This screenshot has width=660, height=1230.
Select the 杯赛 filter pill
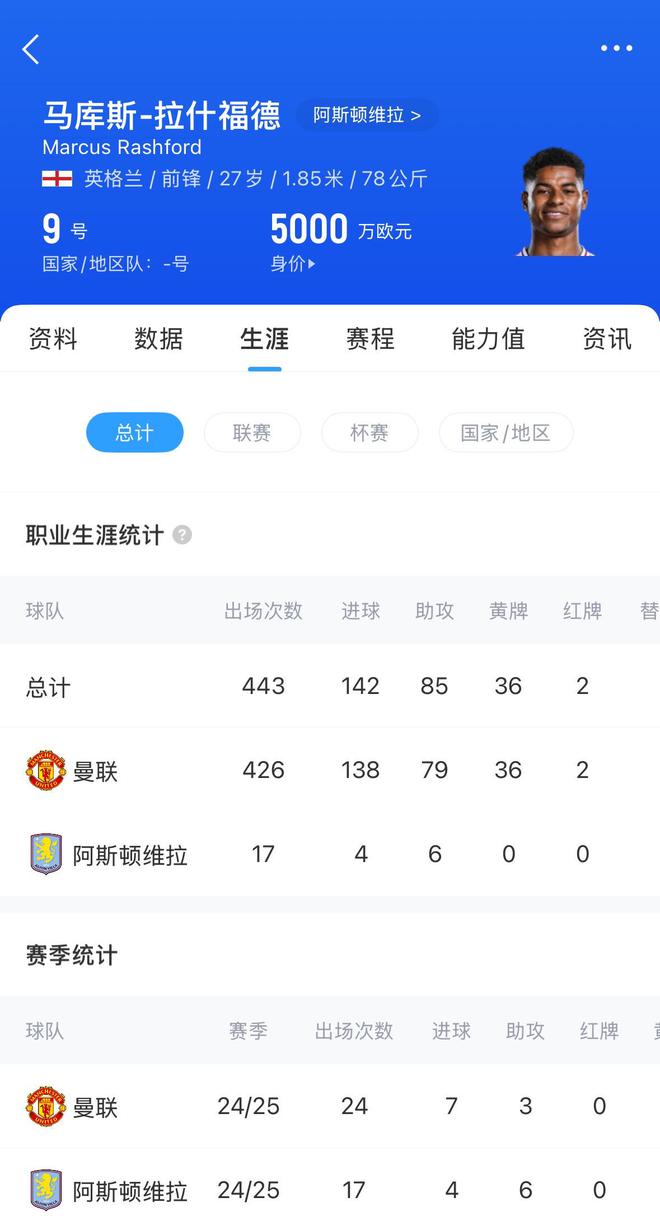369,433
